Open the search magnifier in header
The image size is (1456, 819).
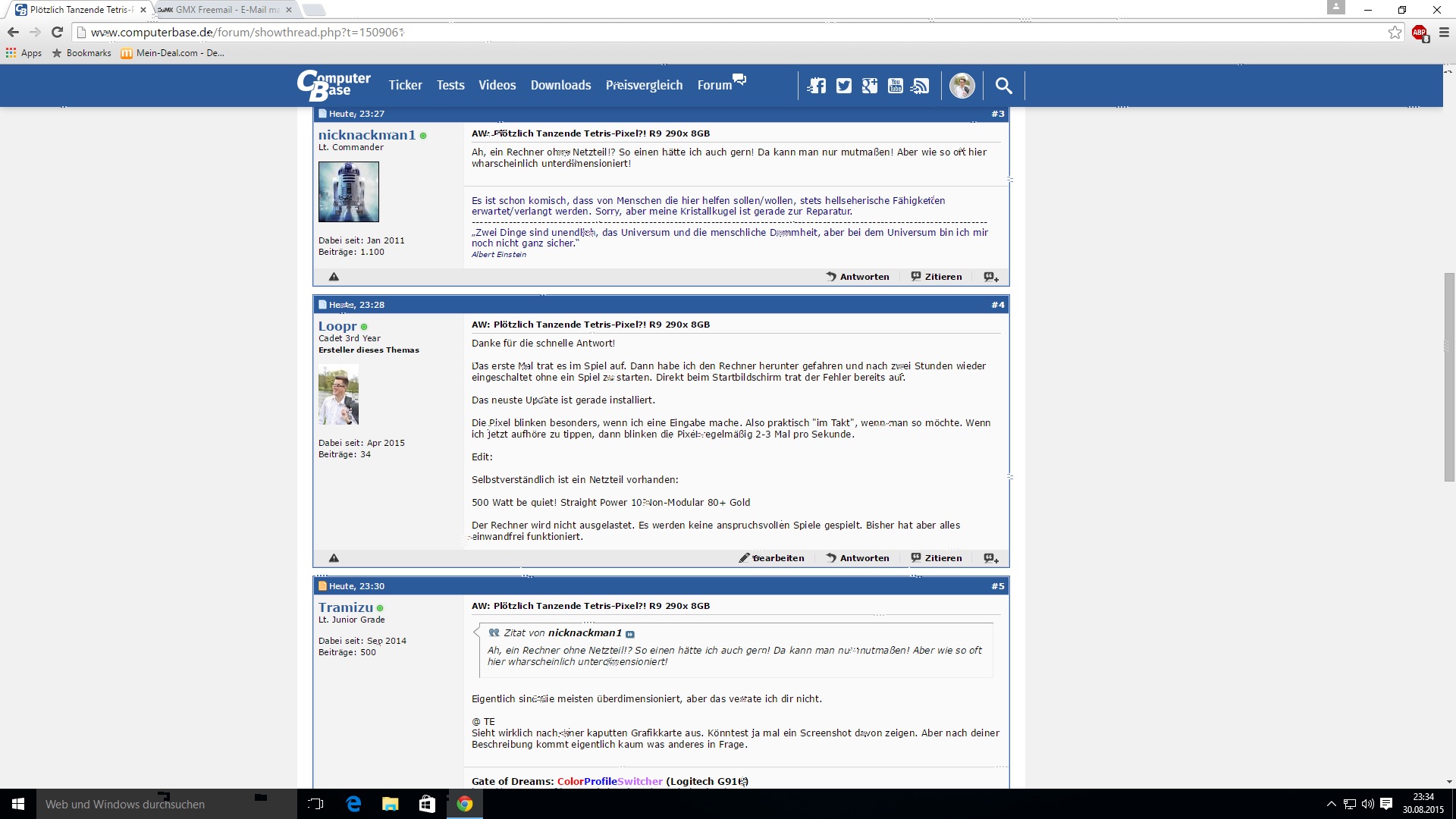pyautogui.click(x=1003, y=86)
